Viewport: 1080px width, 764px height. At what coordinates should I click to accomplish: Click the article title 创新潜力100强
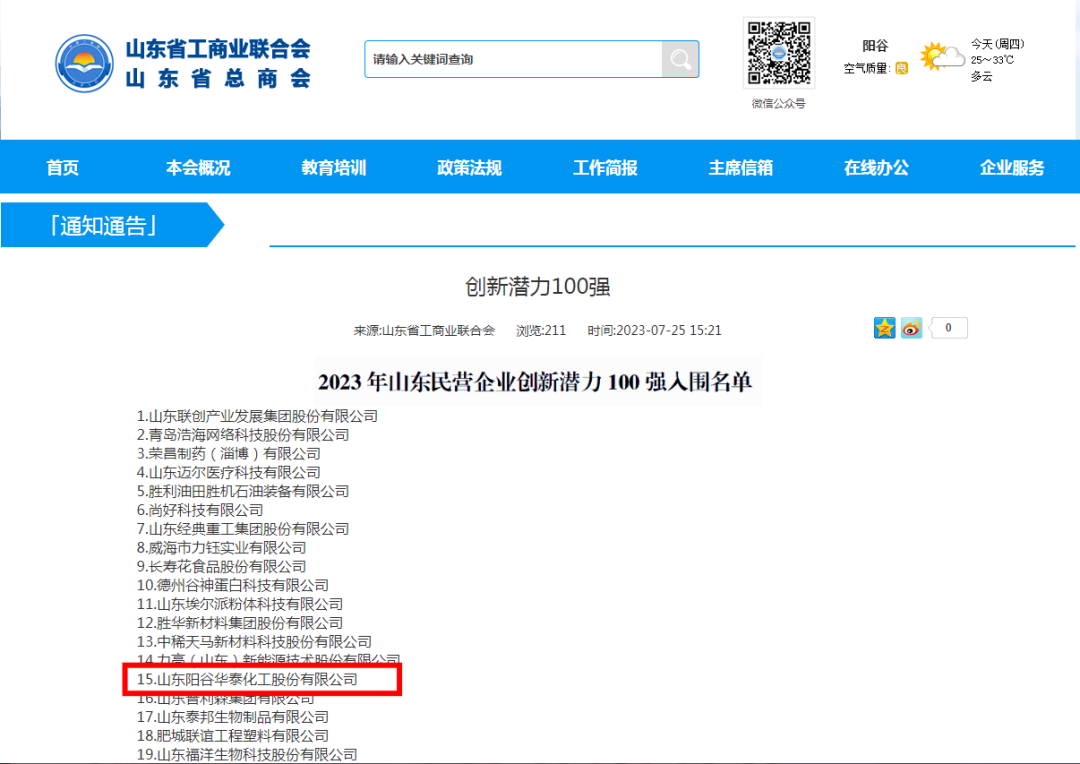pos(538,287)
